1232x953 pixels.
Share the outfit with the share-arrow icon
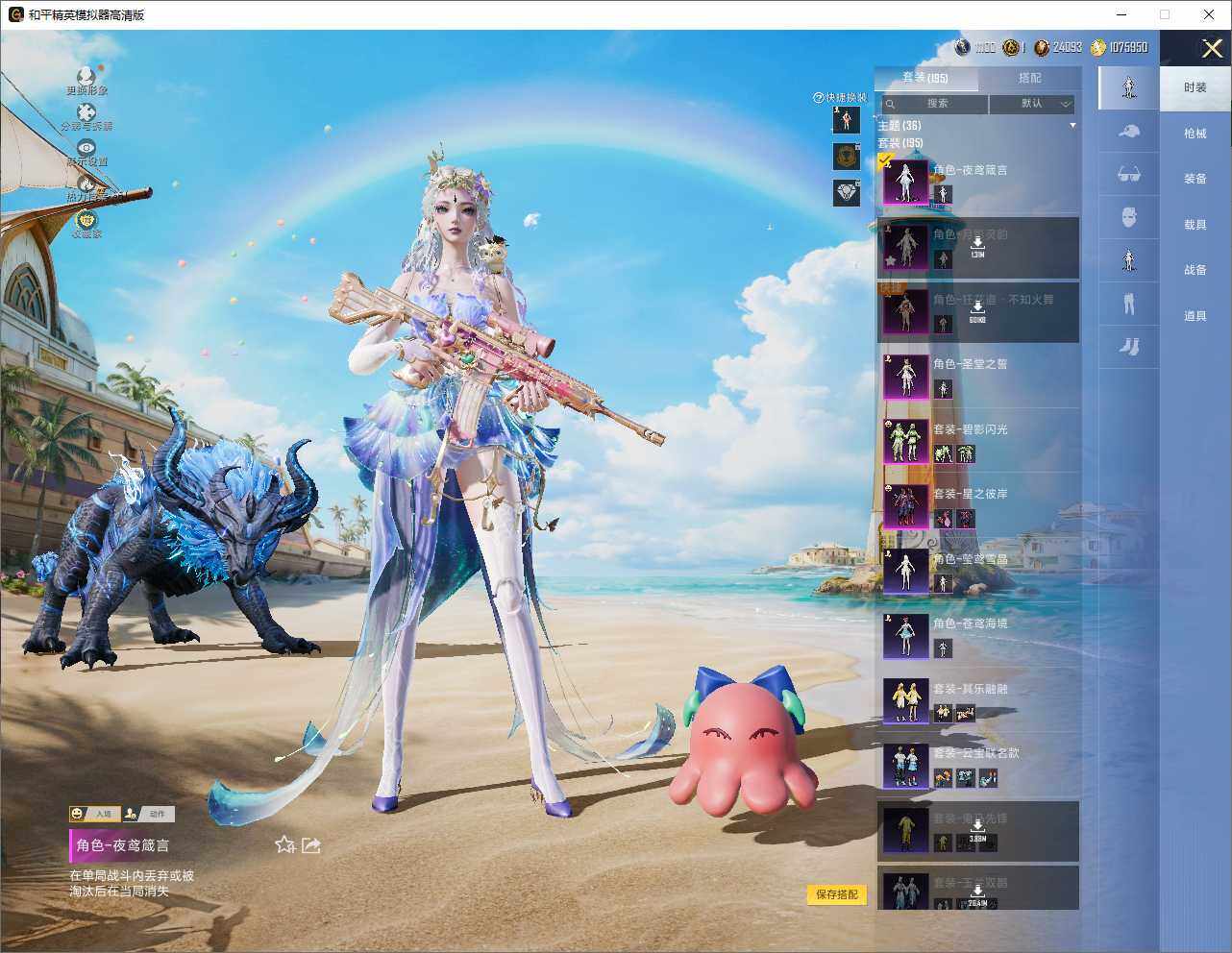[x=311, y=844]
